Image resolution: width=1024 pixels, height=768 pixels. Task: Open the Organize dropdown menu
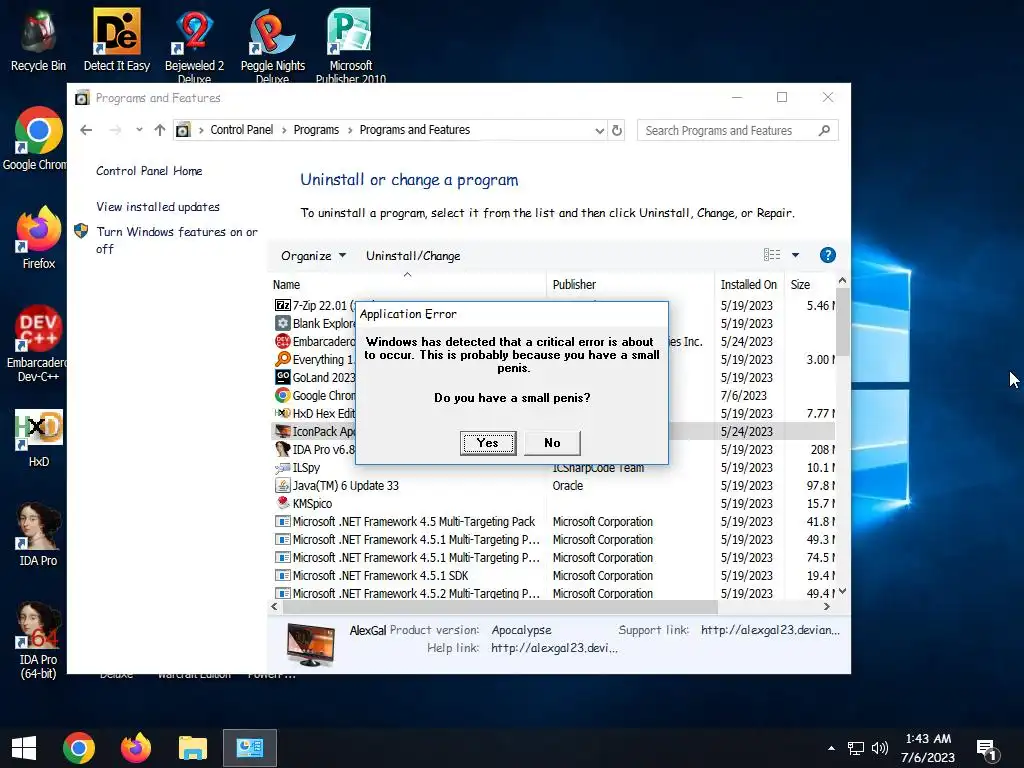coord(313,256)
